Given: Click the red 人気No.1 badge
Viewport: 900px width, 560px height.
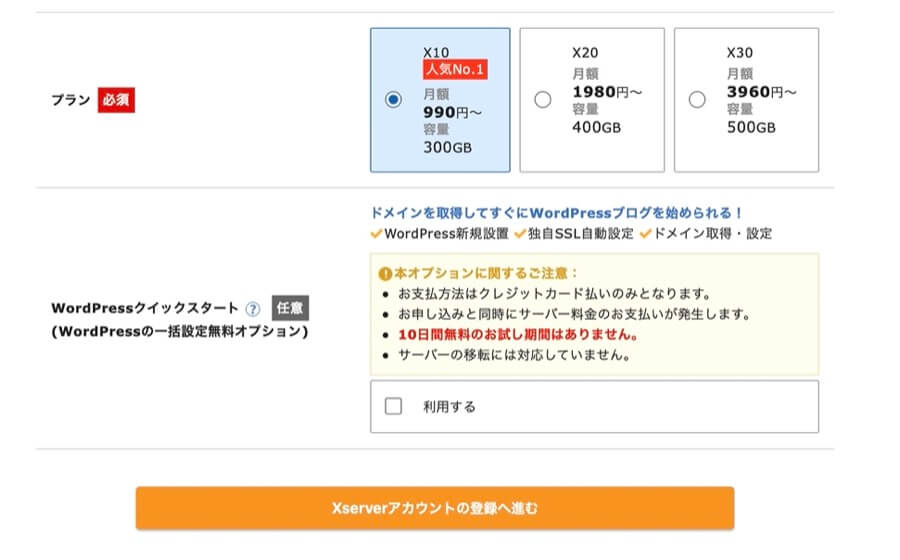Looking at the screenshot, I should [x=455, y=70].
